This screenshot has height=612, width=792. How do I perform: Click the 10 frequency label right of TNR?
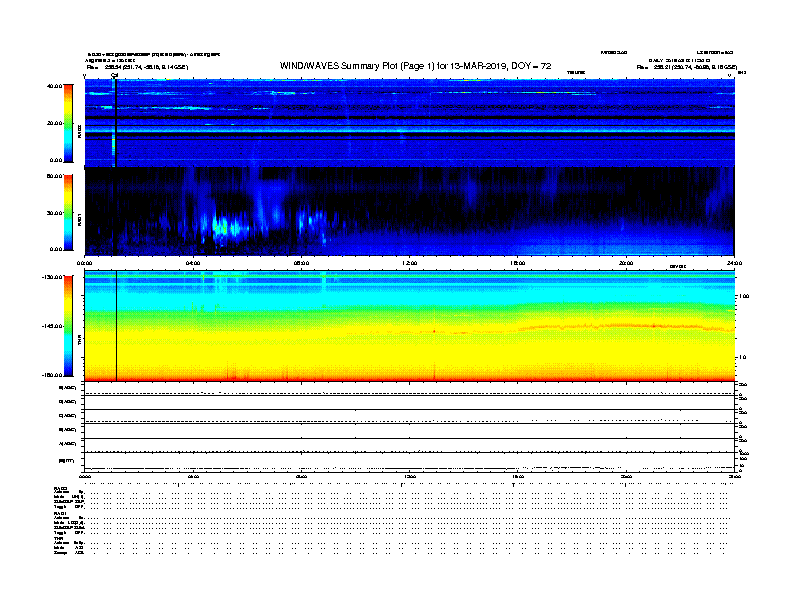click(742, 357)
